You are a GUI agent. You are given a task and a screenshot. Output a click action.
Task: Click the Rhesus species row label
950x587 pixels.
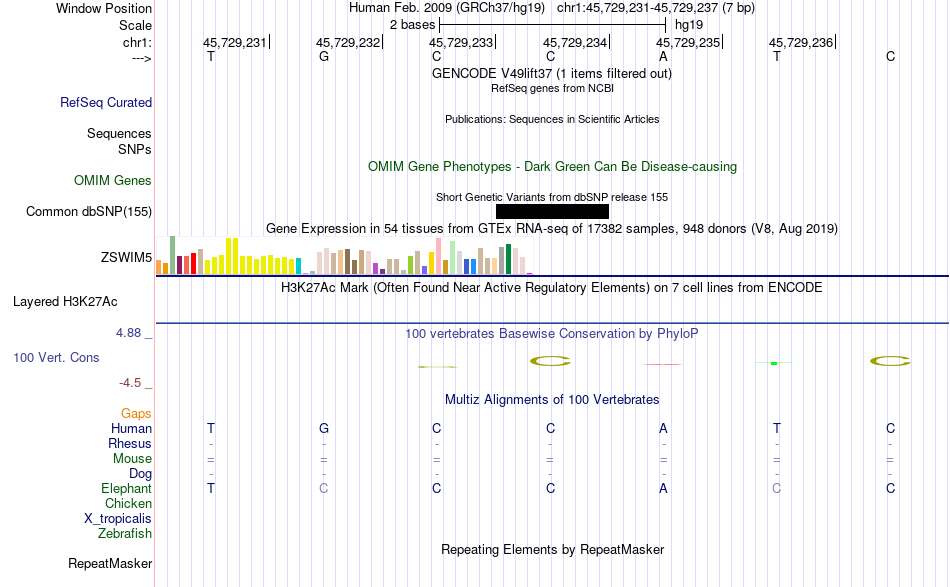[x=130, y=443]
